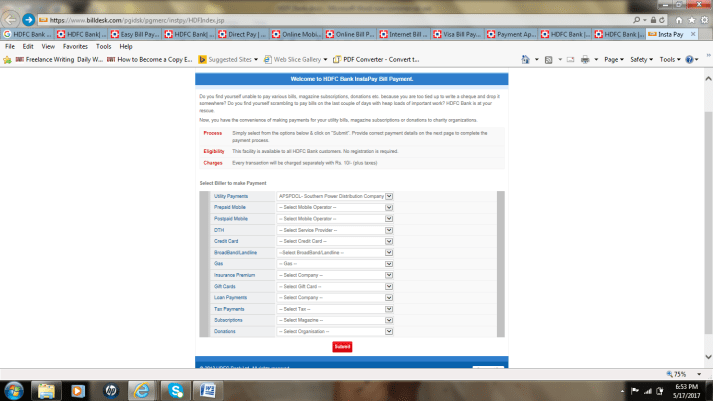
Task: Open the DTH service provider dropdown
Action: click(335, 230)
